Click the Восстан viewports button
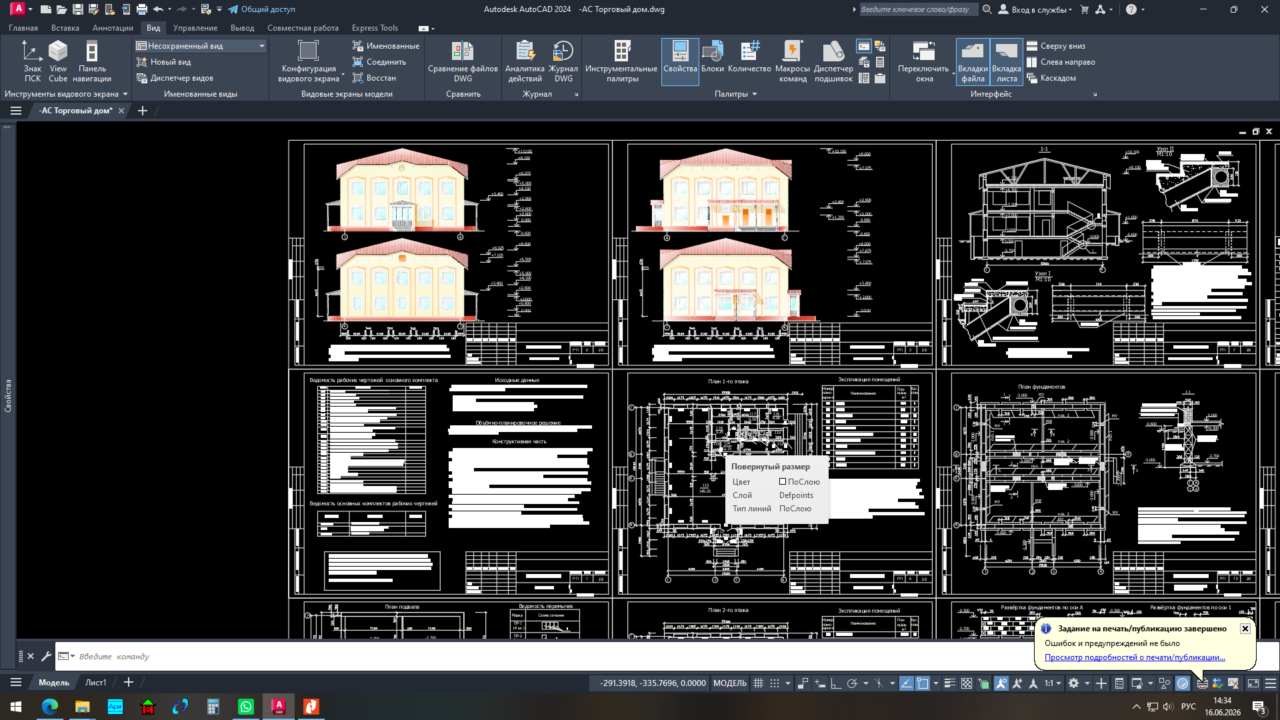The width and height of the screenshot is (1280, 720). click(374, 77)
